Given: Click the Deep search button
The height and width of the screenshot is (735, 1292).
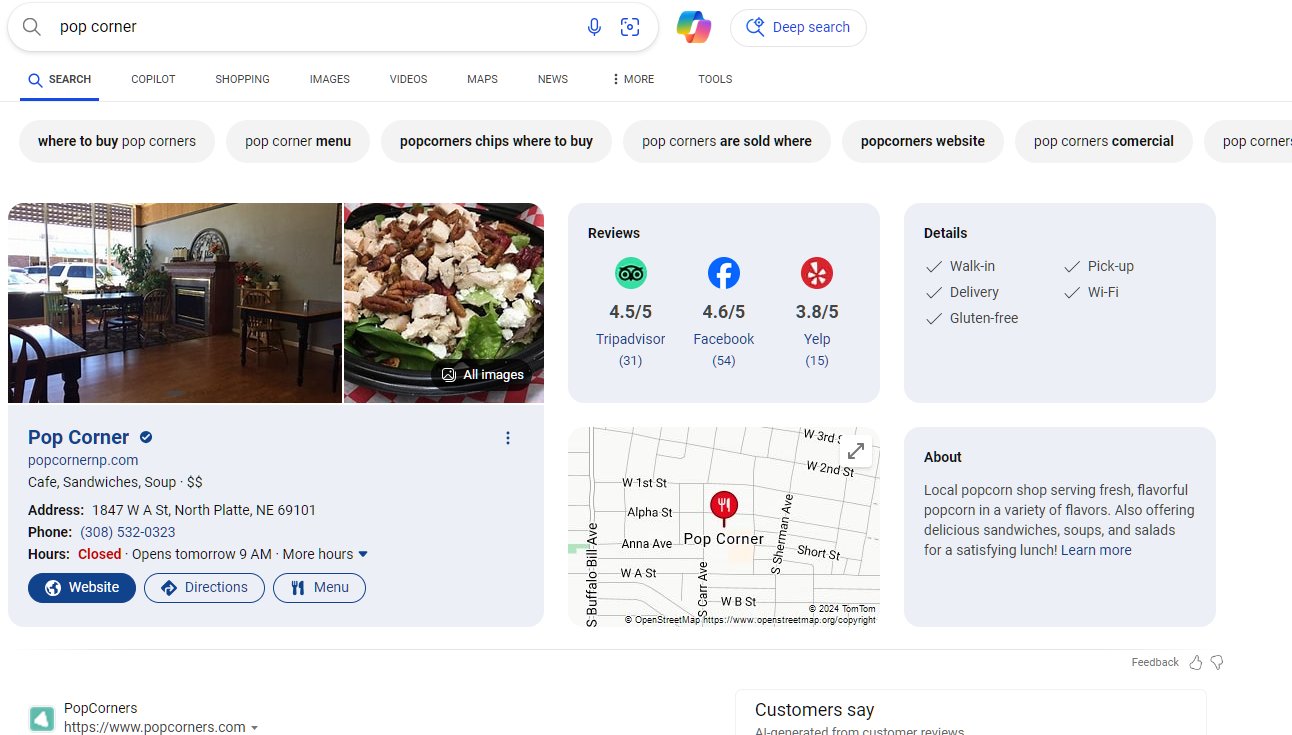Looking at the screenshot, I should tap(798, 27).
